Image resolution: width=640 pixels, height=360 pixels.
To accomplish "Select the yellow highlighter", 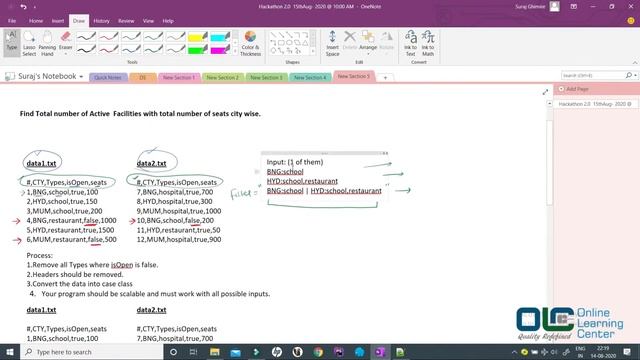I will (x=198, y=37).
